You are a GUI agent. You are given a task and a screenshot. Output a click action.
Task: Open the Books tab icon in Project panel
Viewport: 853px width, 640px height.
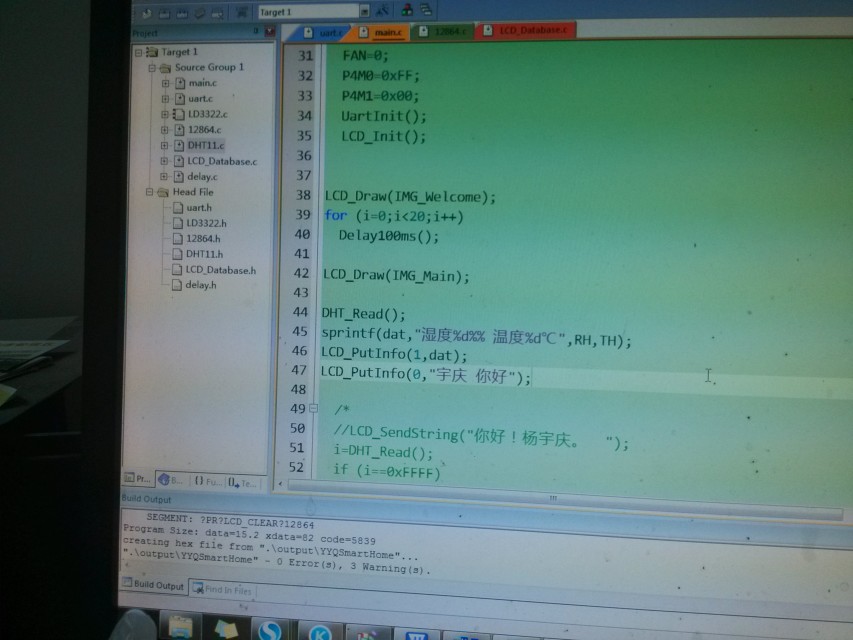[170, 481]
